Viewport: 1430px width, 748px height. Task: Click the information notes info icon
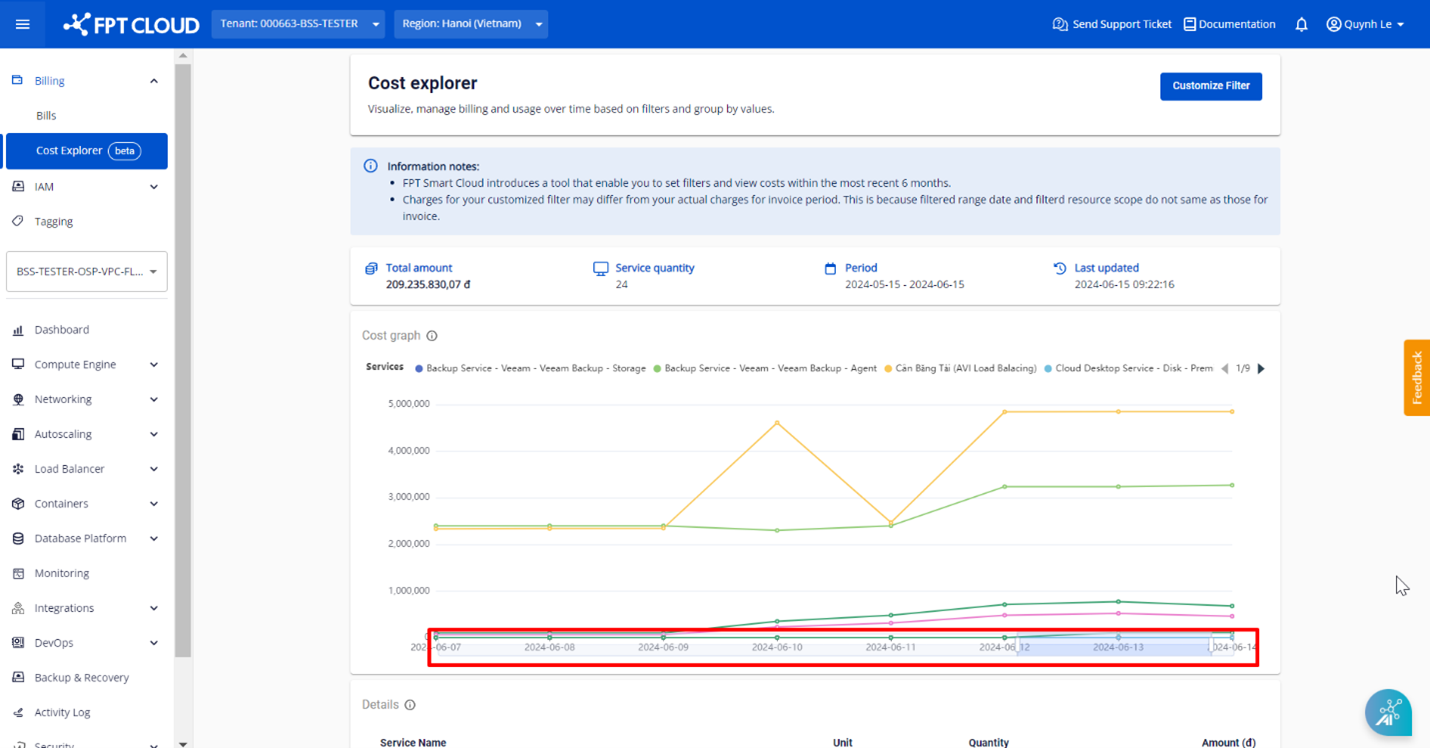click(371, 166)
